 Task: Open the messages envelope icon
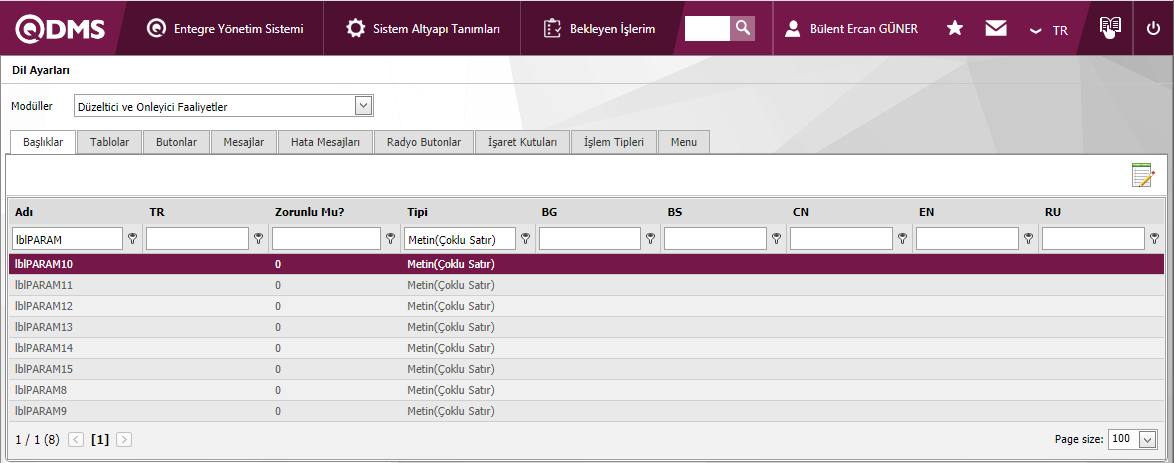pyautogui.click(x=995, y=29)
